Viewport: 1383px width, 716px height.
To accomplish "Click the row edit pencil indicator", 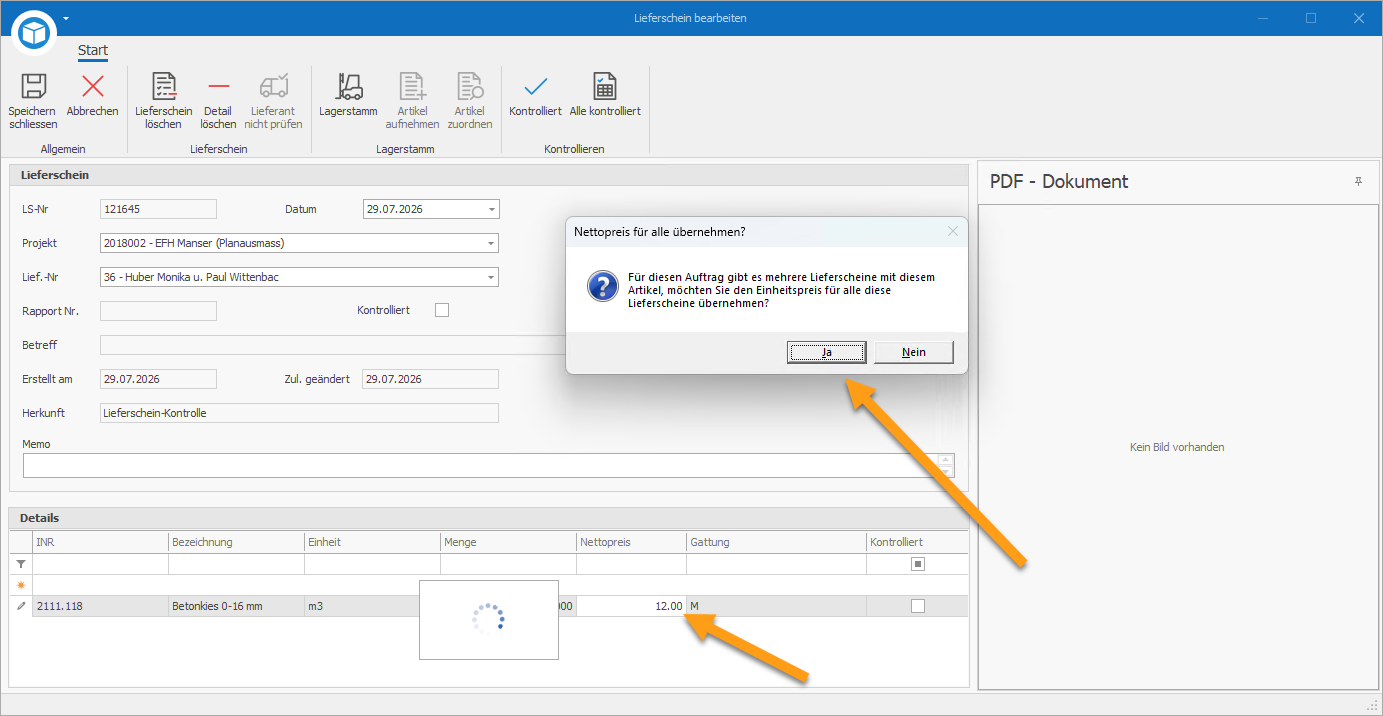I will pos(21,606).
